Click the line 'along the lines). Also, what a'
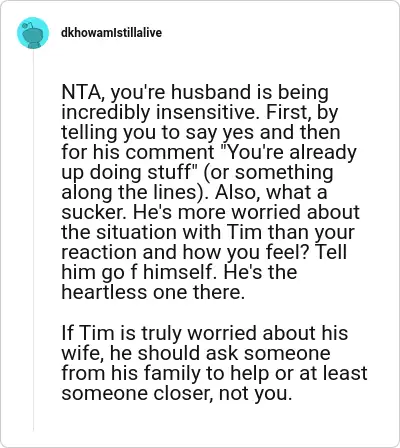The width and height of the screenshot is (400, 448). coord(194,193)
